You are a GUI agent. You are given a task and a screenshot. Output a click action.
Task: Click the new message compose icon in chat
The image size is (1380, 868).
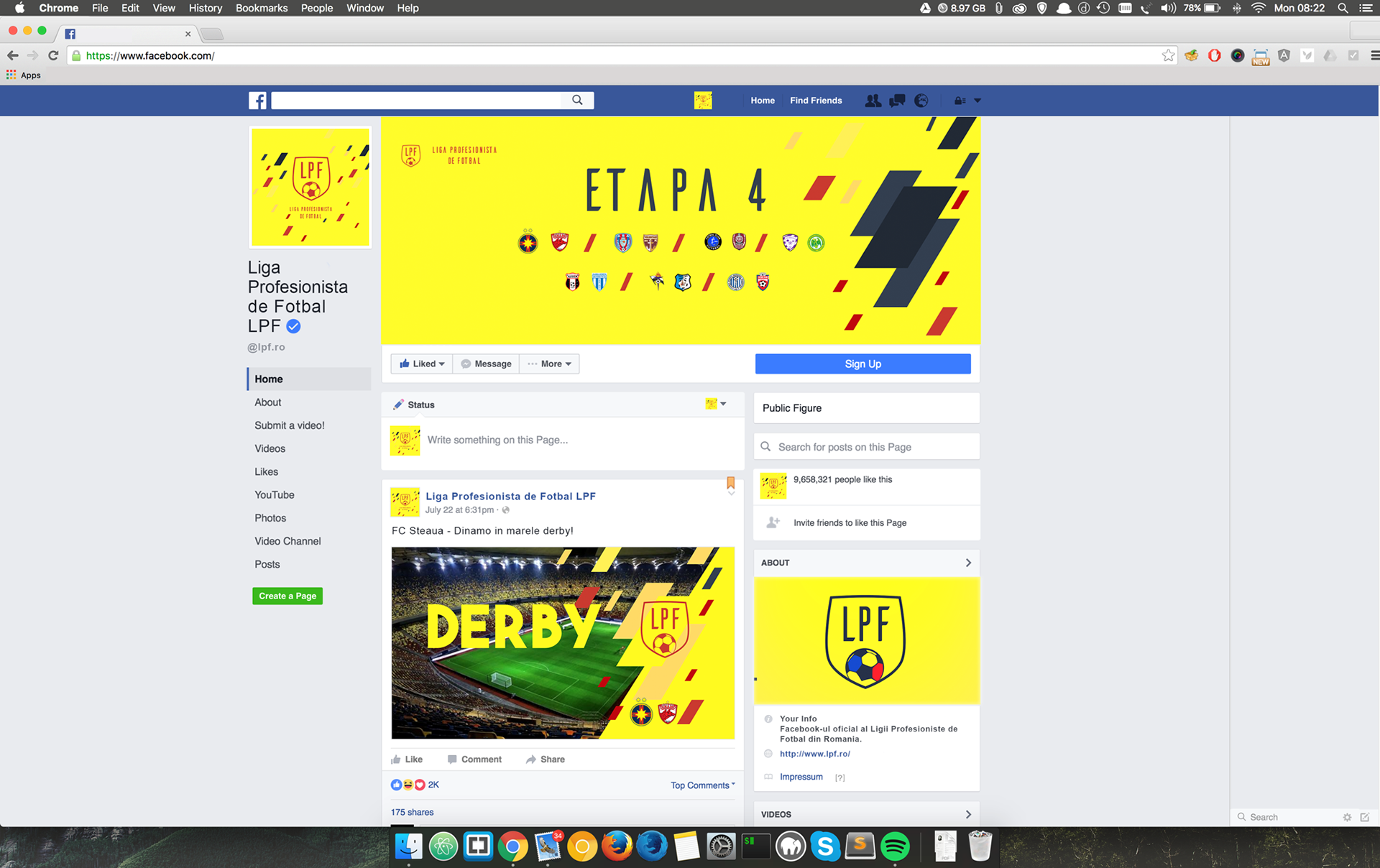click(1364, 817)
